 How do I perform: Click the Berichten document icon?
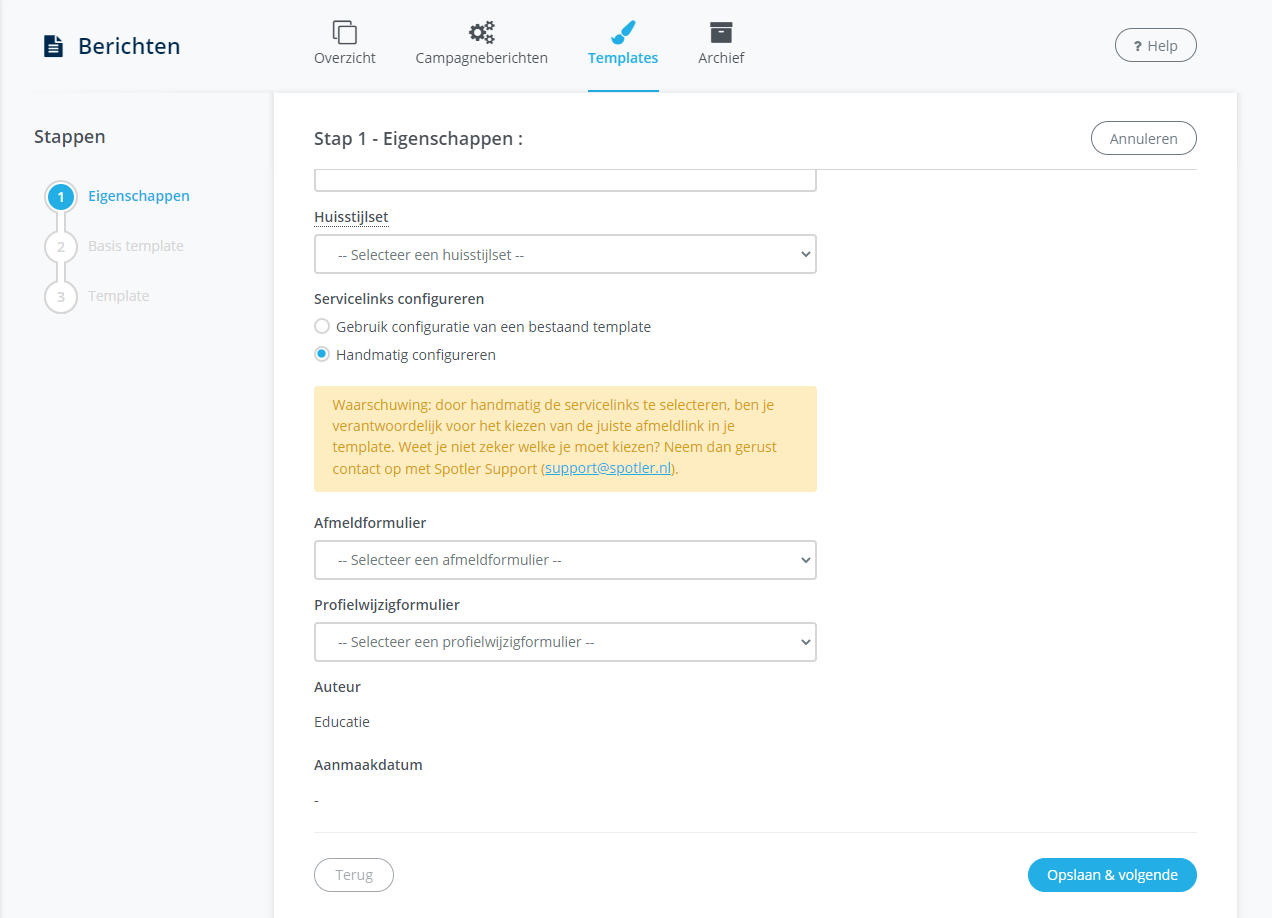point(53,46)
